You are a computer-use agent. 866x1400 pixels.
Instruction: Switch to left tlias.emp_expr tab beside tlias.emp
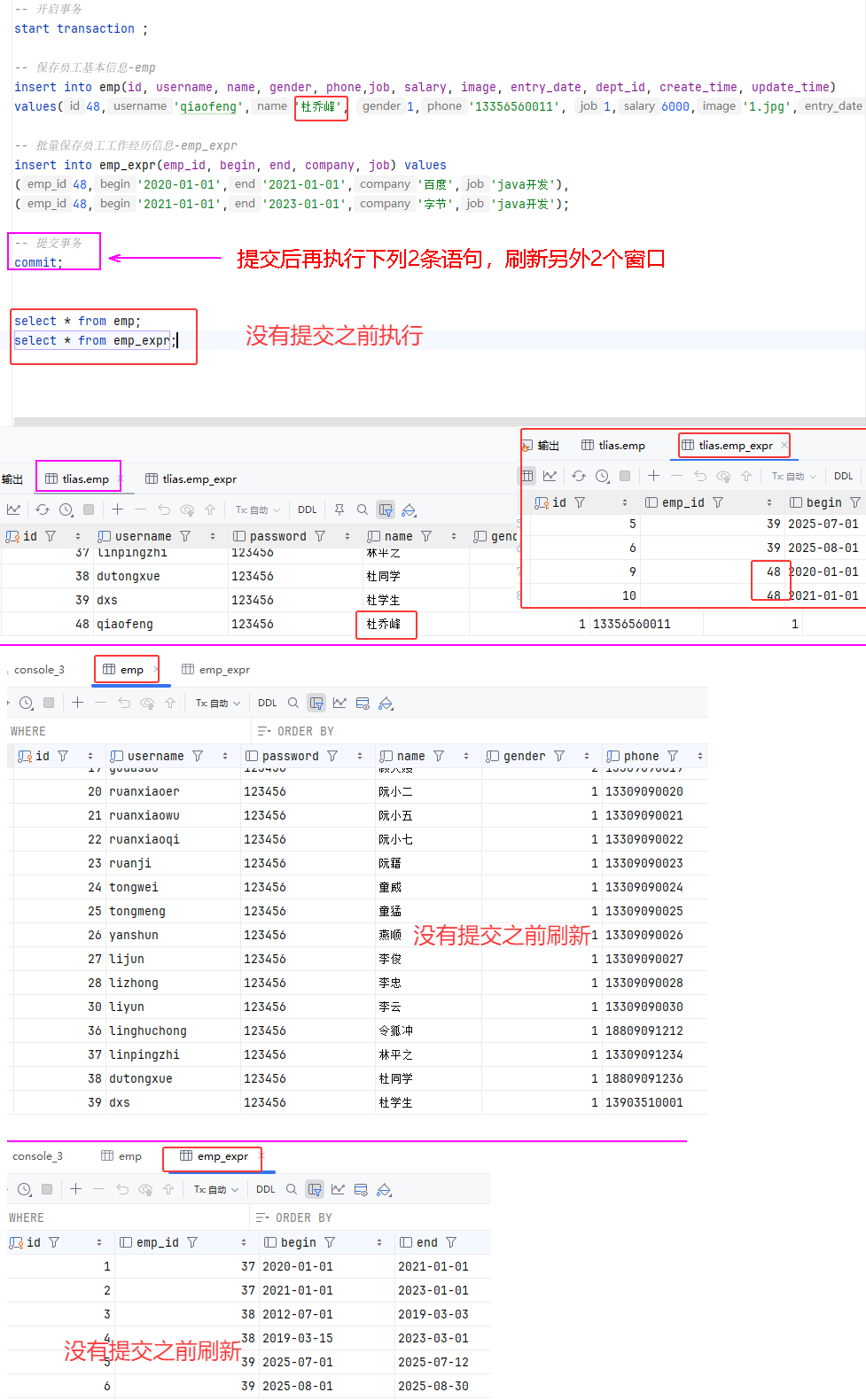click(191, 478)
